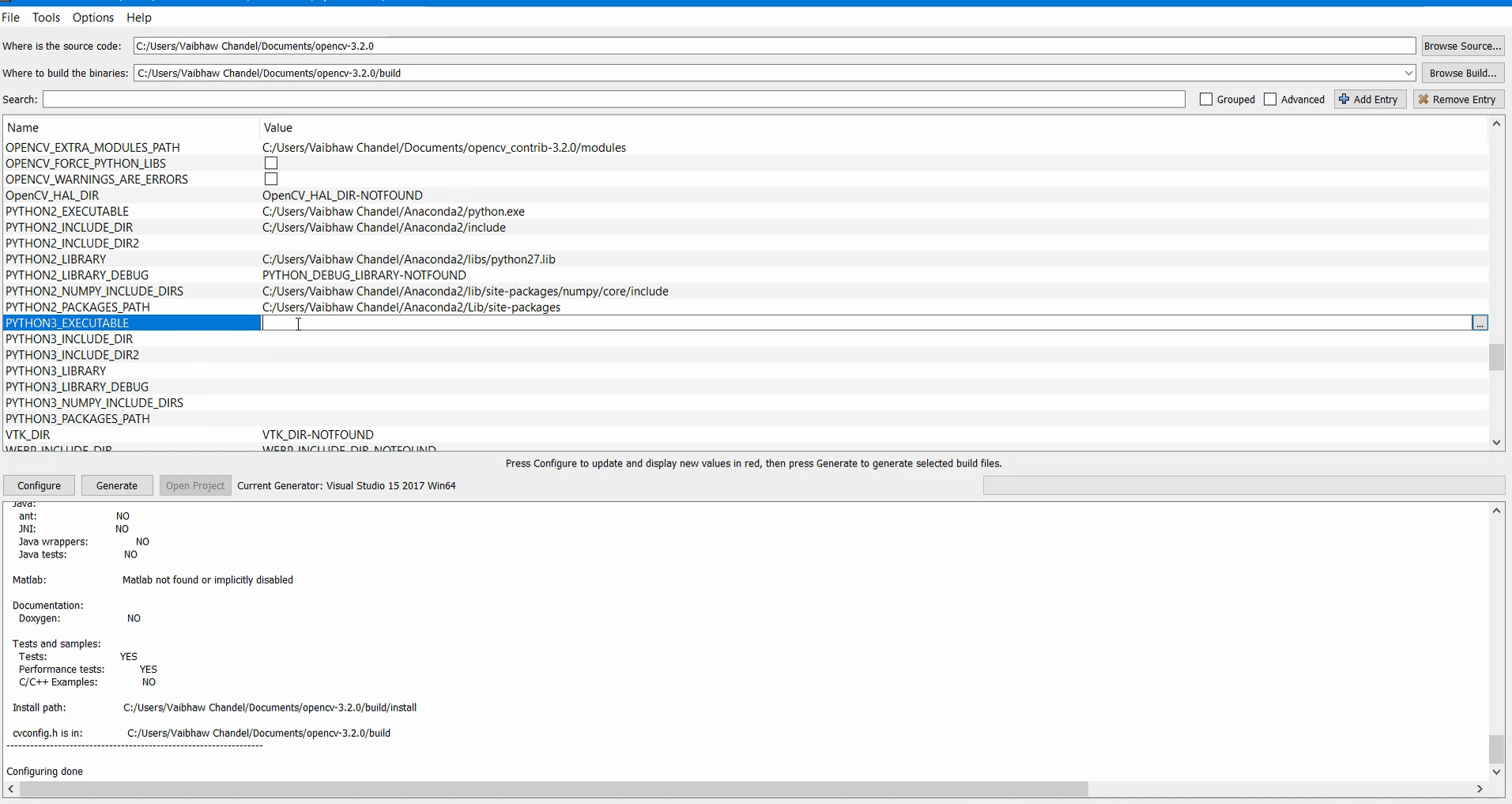Click the Configuring done message

[x=44, y=772]
